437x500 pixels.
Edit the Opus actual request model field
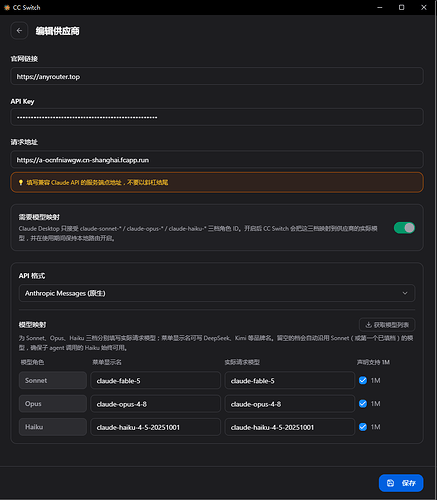coord(290,404)
